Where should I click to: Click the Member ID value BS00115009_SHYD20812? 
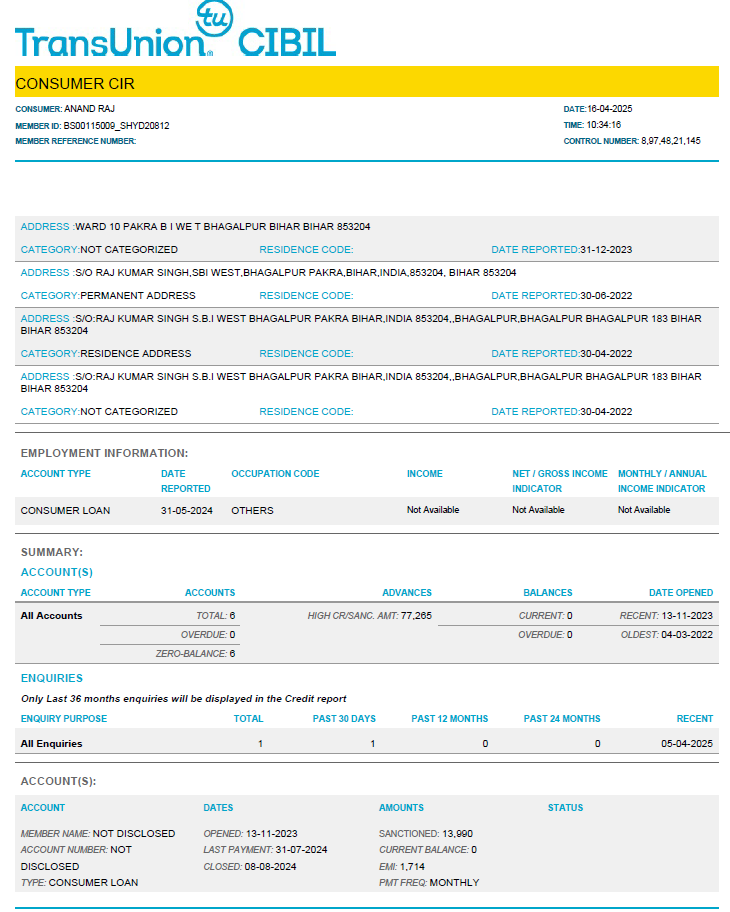(x=116, y=126)
